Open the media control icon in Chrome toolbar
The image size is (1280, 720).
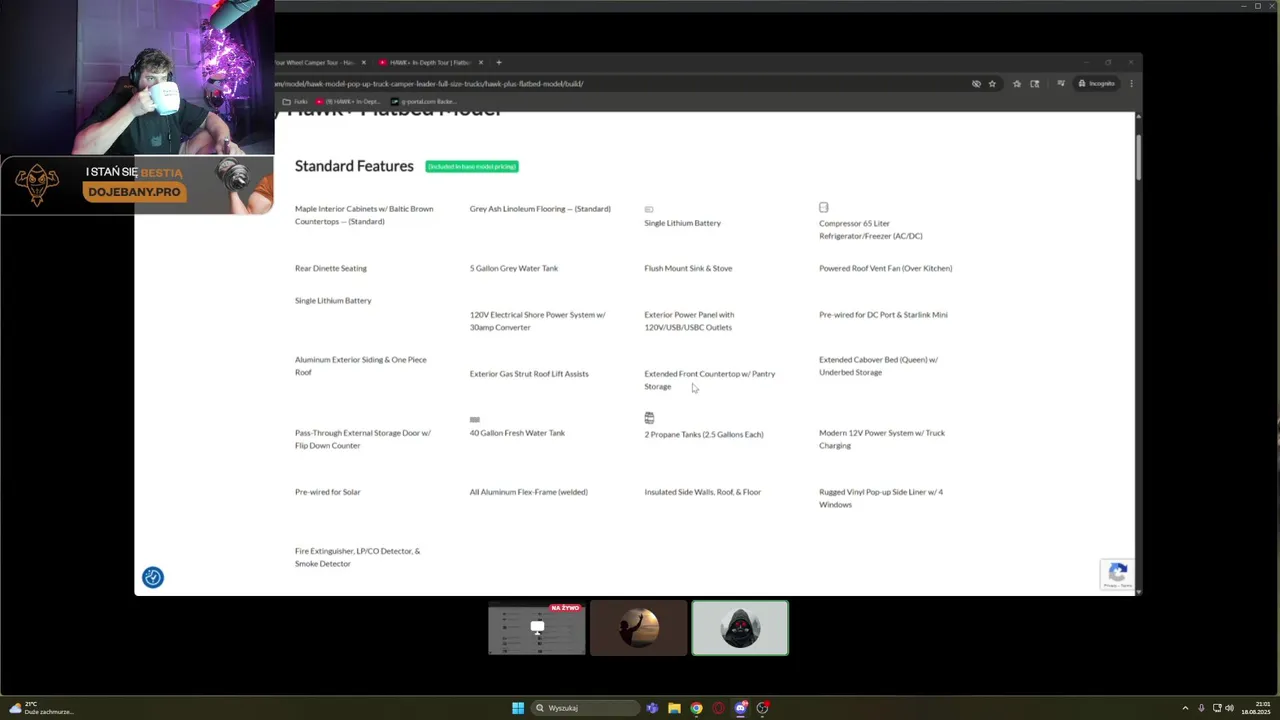pyautogui.click(x=1061, y=84)
